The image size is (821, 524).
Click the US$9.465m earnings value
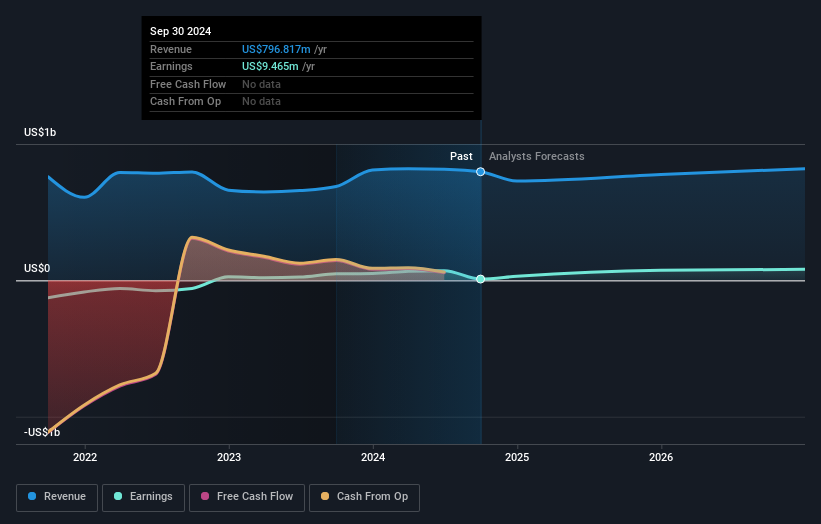click(270, 66)
